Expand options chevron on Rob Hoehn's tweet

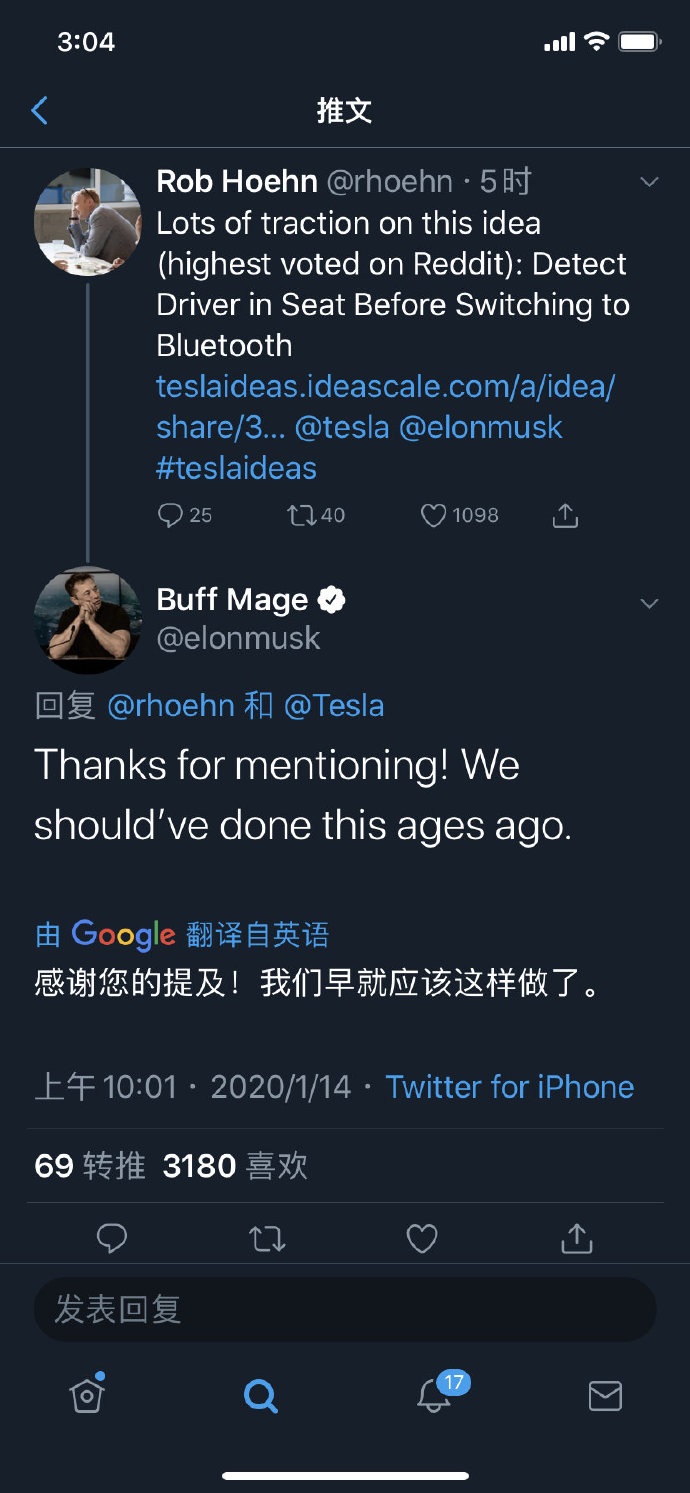[649, 182]
